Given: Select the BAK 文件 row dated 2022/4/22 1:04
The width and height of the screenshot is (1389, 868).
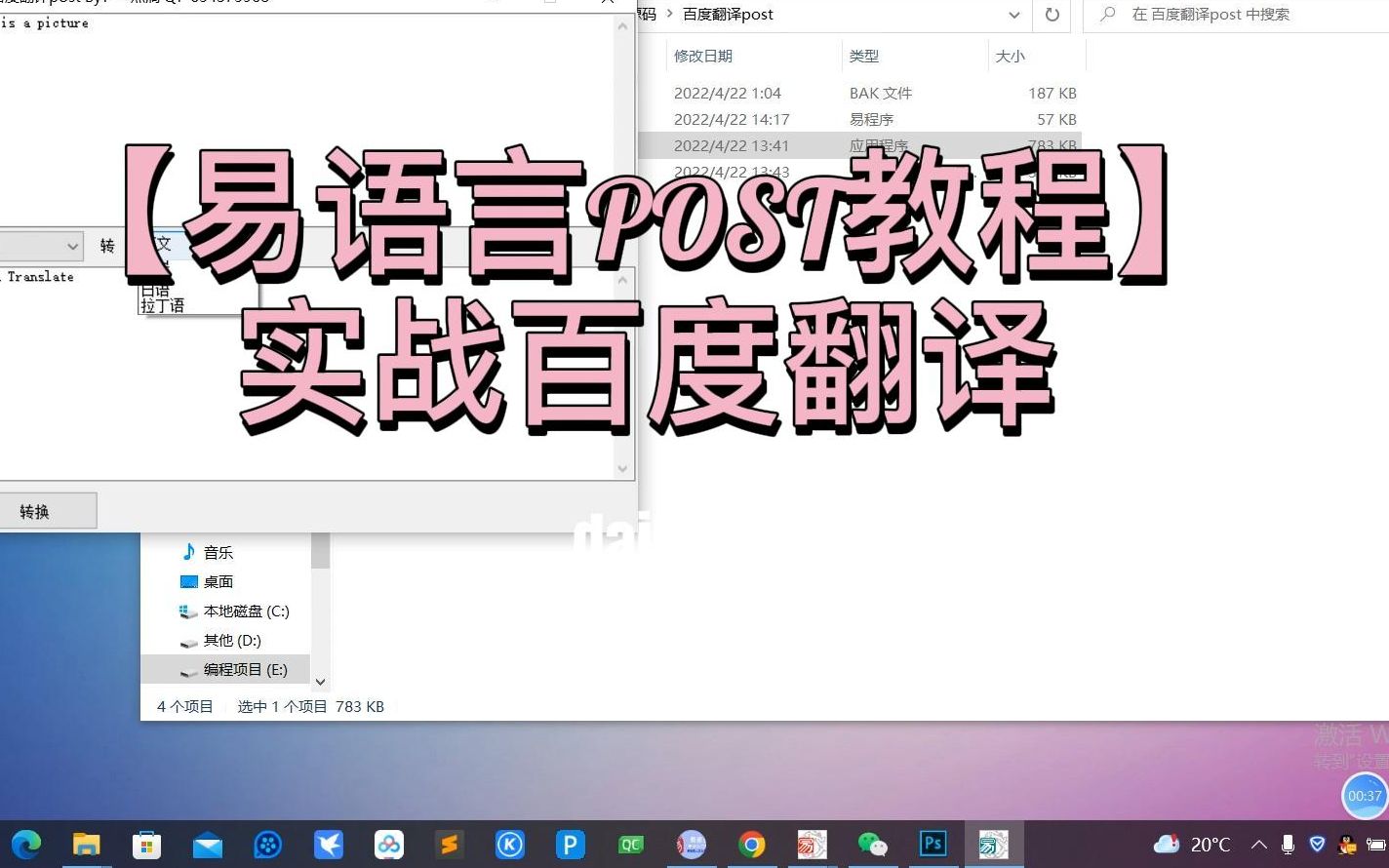Looking at the screenshot, I should pyautogui.click(x=860, y=93).
